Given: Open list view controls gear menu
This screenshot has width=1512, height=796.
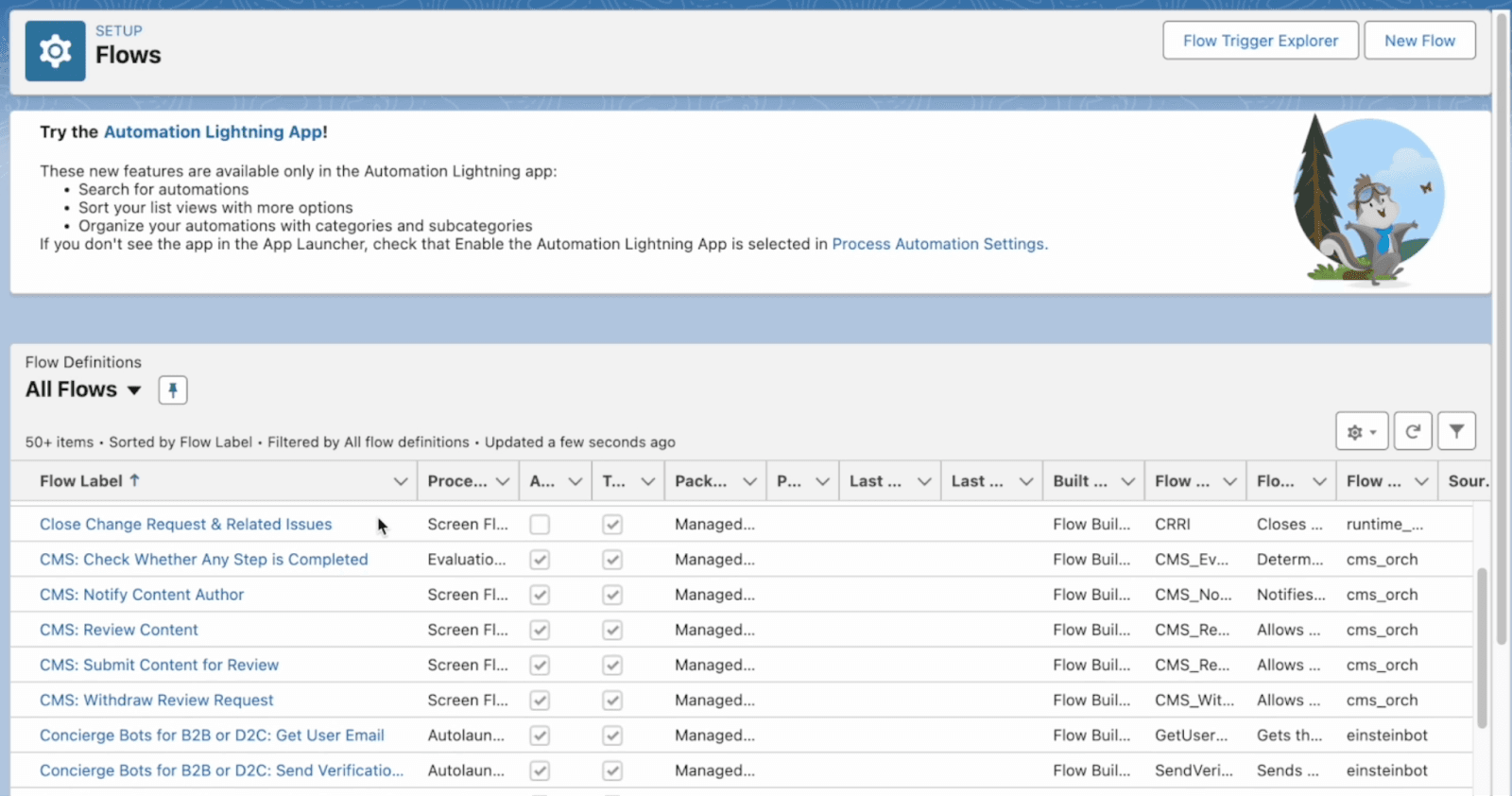Looking at the screenshot, I should pos(1361,432).
